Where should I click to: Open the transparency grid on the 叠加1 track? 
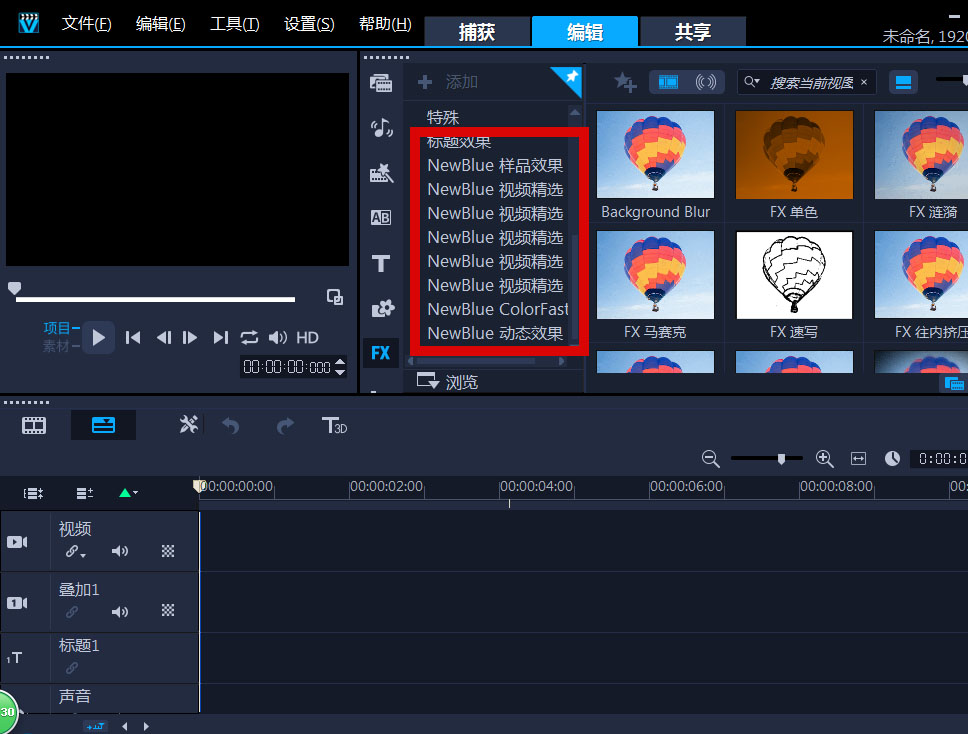168,611
